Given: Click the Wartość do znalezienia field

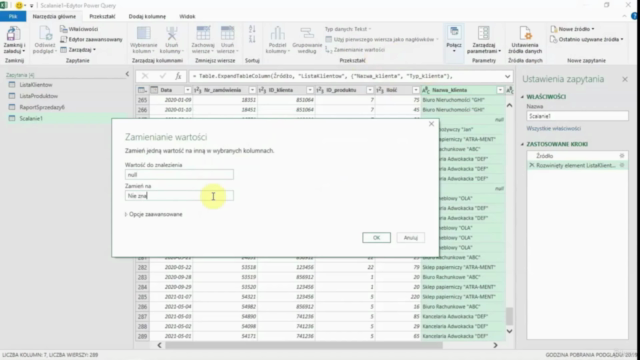Looking at the screenshot, I should [179, 175].
